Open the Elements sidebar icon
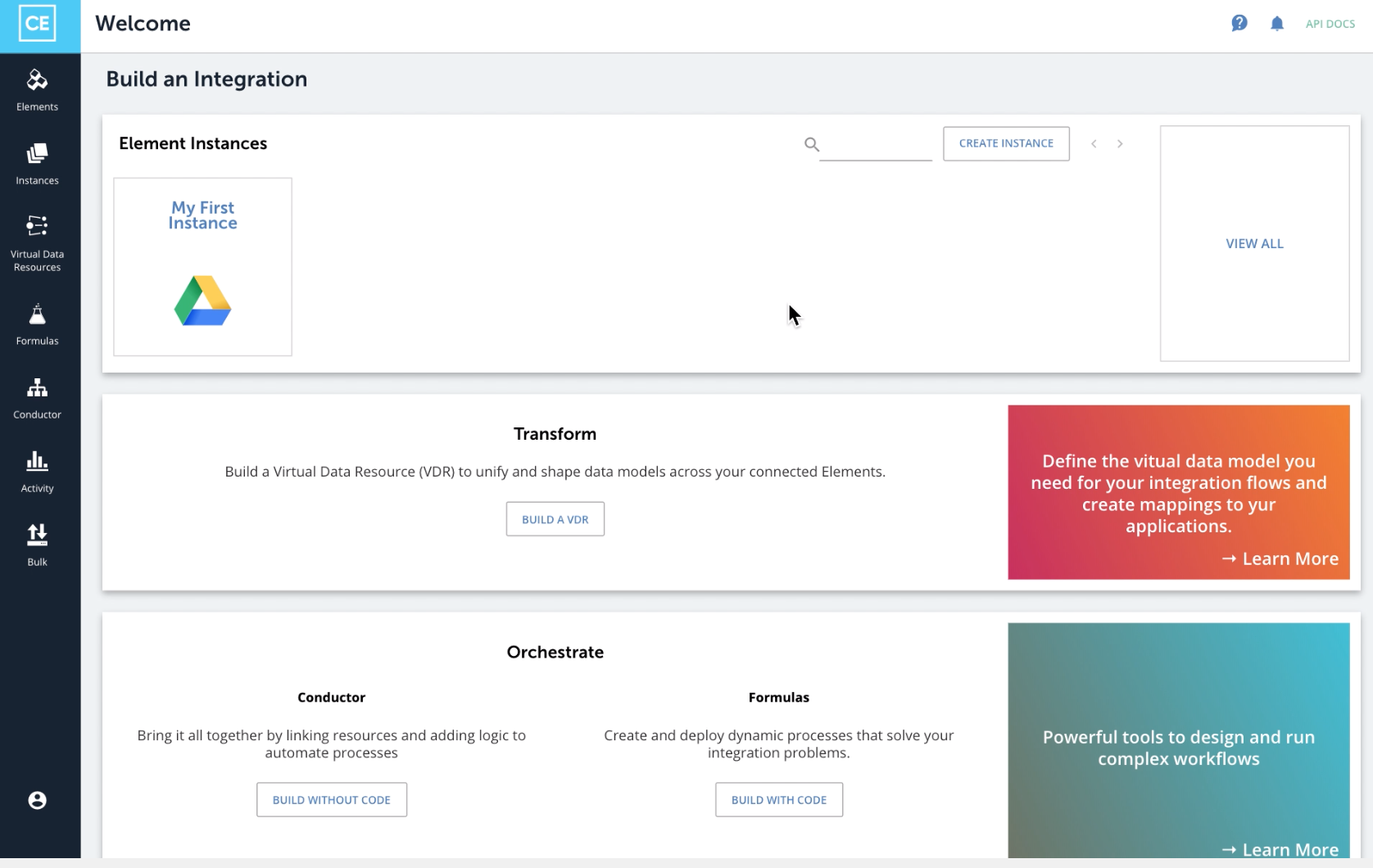 point(37,80)
